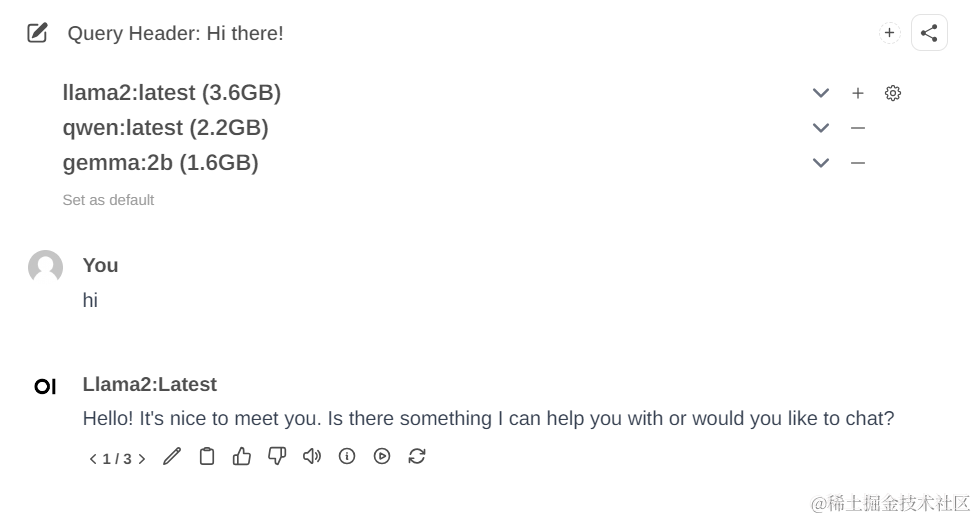
Task: Give the response a thumbs down
Action: [x=277, y=456]
